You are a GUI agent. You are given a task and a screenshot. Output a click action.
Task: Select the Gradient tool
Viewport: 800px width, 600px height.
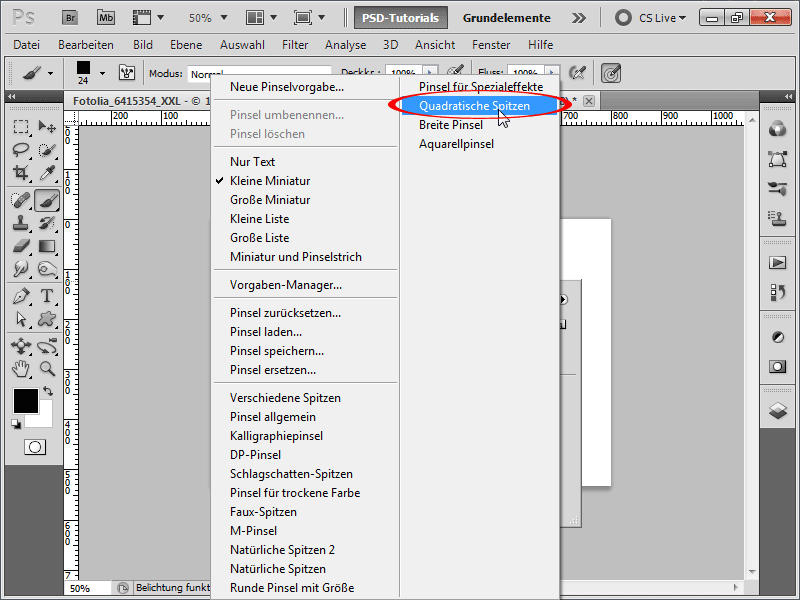pos(47,246)
